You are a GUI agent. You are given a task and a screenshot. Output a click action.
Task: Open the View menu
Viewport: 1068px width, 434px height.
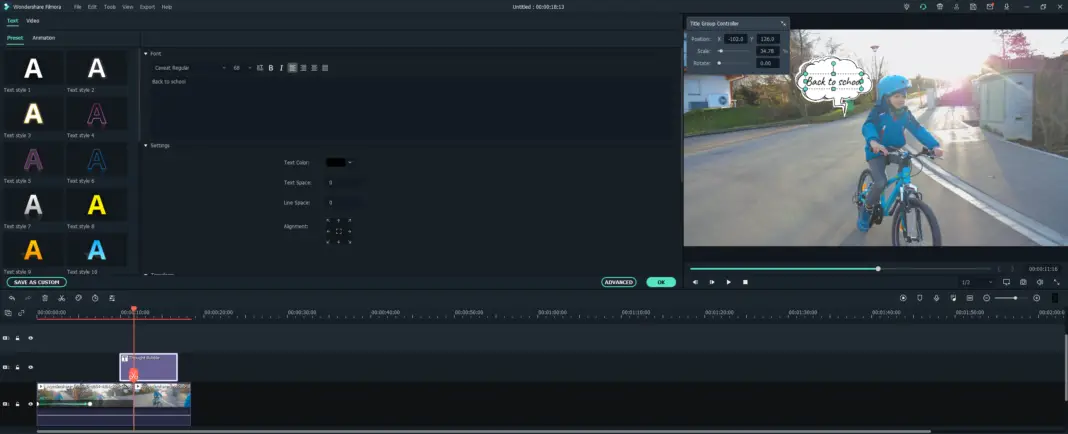click(127, 7)
